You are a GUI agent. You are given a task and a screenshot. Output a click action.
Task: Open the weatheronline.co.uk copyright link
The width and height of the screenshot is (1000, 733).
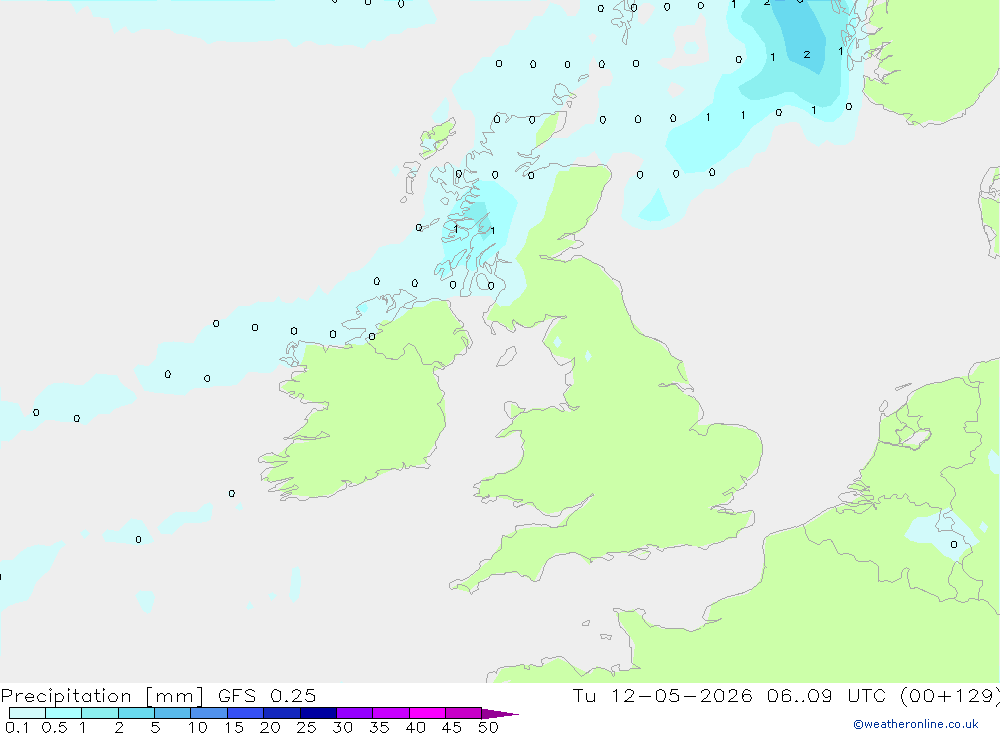[916, 724]
